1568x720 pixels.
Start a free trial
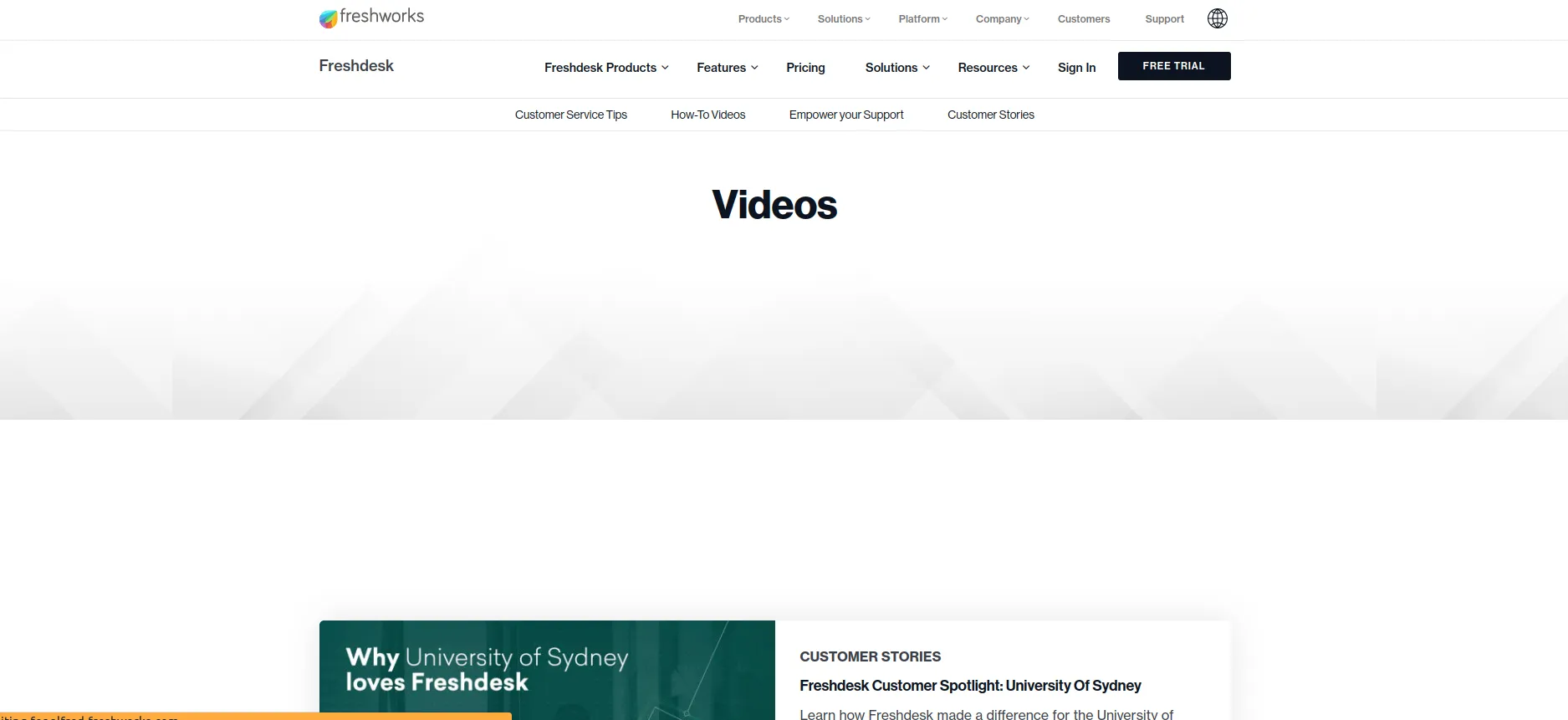[x=1174, y=66]
